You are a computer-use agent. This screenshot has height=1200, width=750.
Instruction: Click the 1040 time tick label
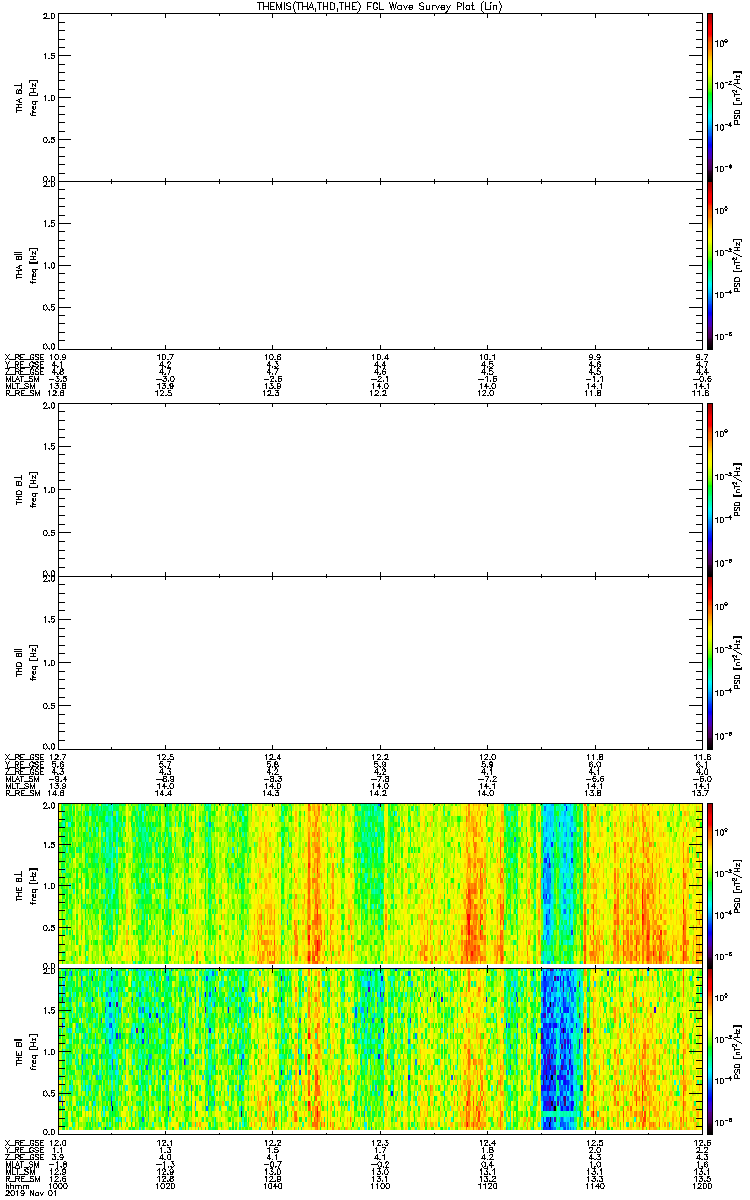(x=273, y=1186)
